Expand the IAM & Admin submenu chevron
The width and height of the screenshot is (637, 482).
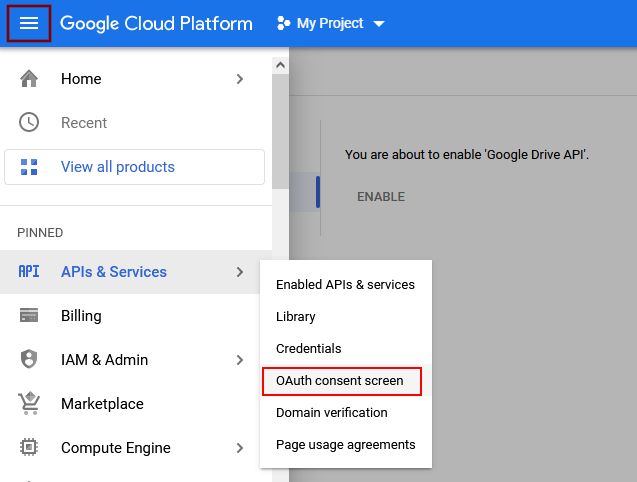(x=240, y=360)
